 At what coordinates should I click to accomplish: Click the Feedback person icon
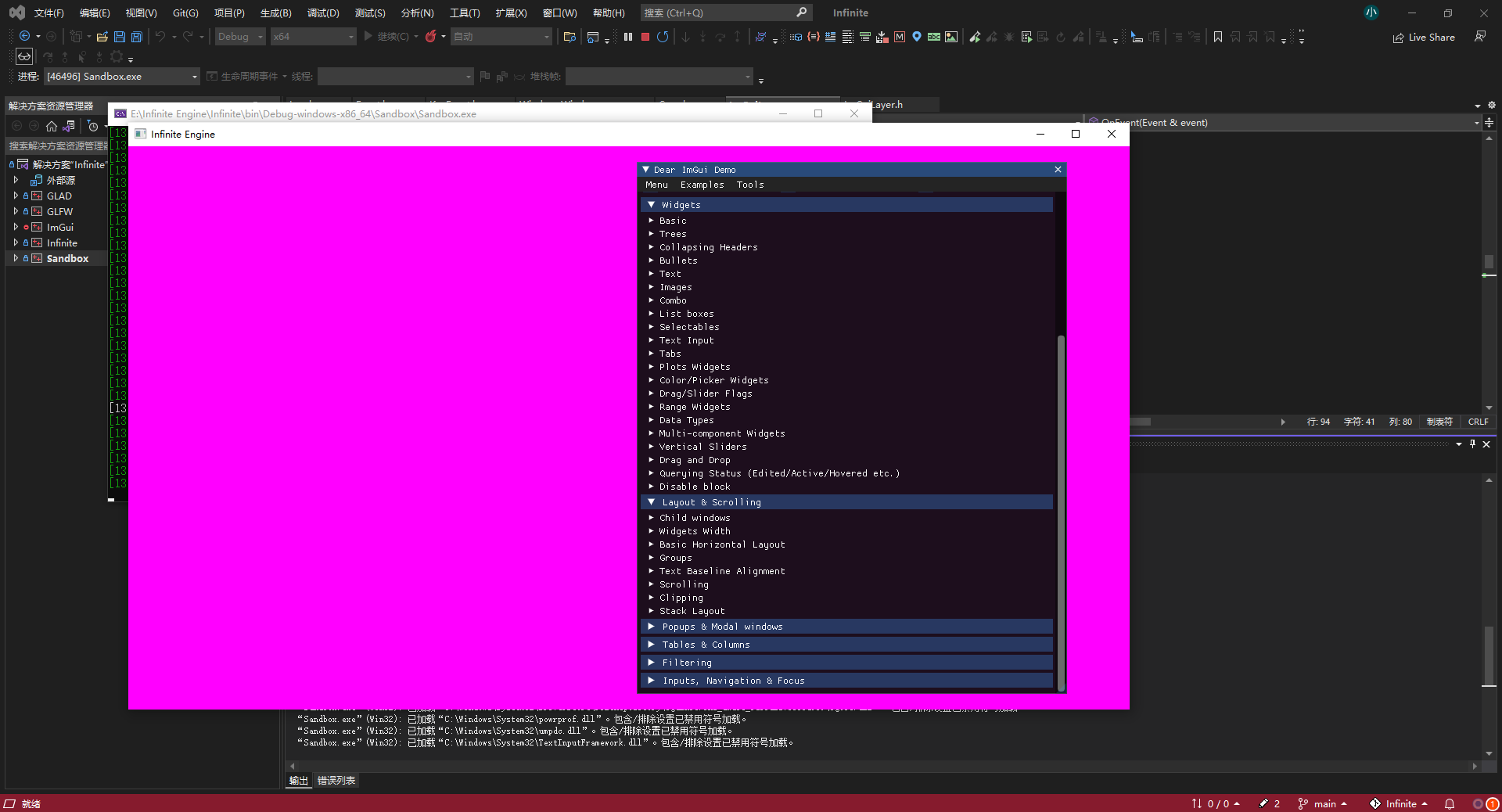tap(1480, 37)
